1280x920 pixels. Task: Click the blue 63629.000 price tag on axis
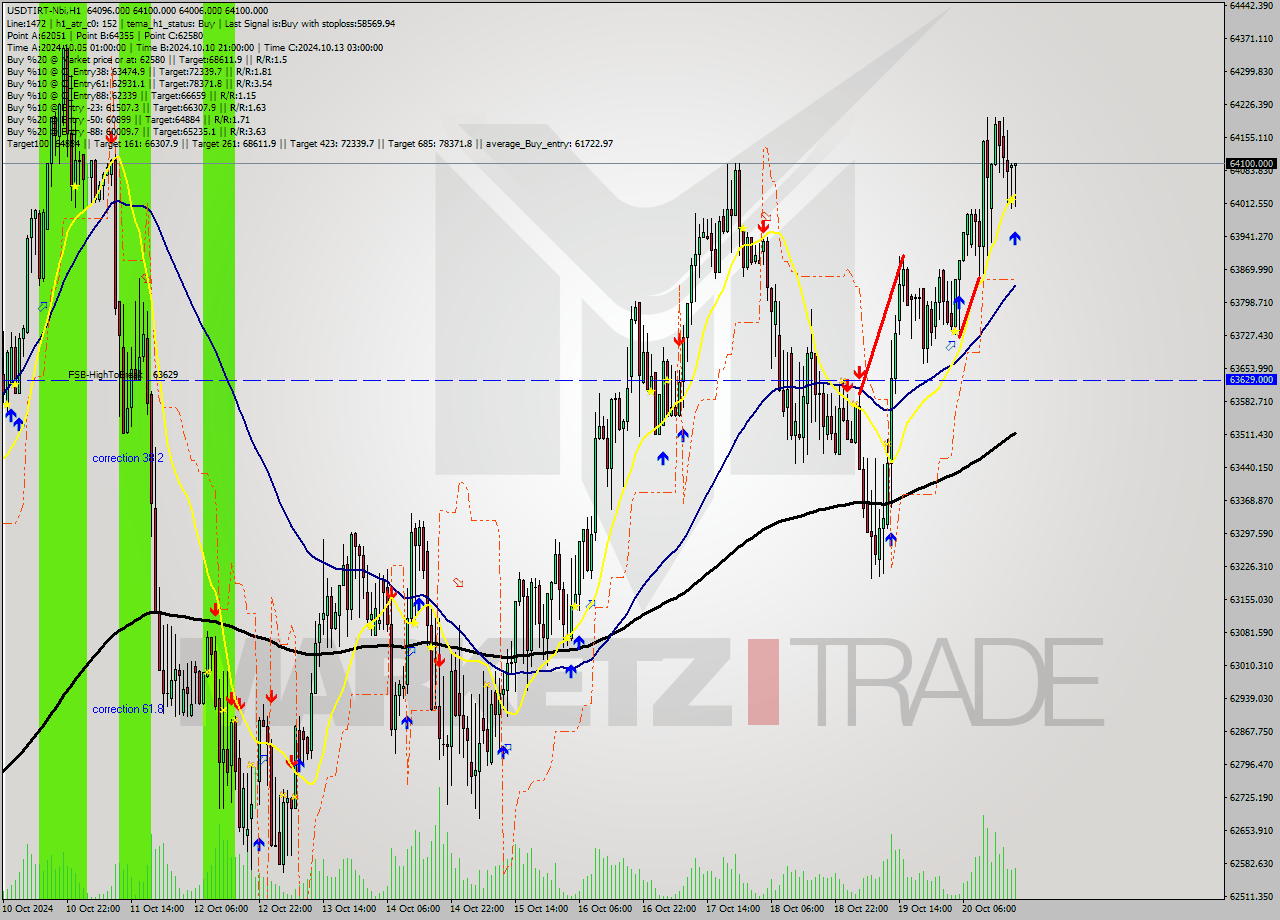(x=1251, y=380)
